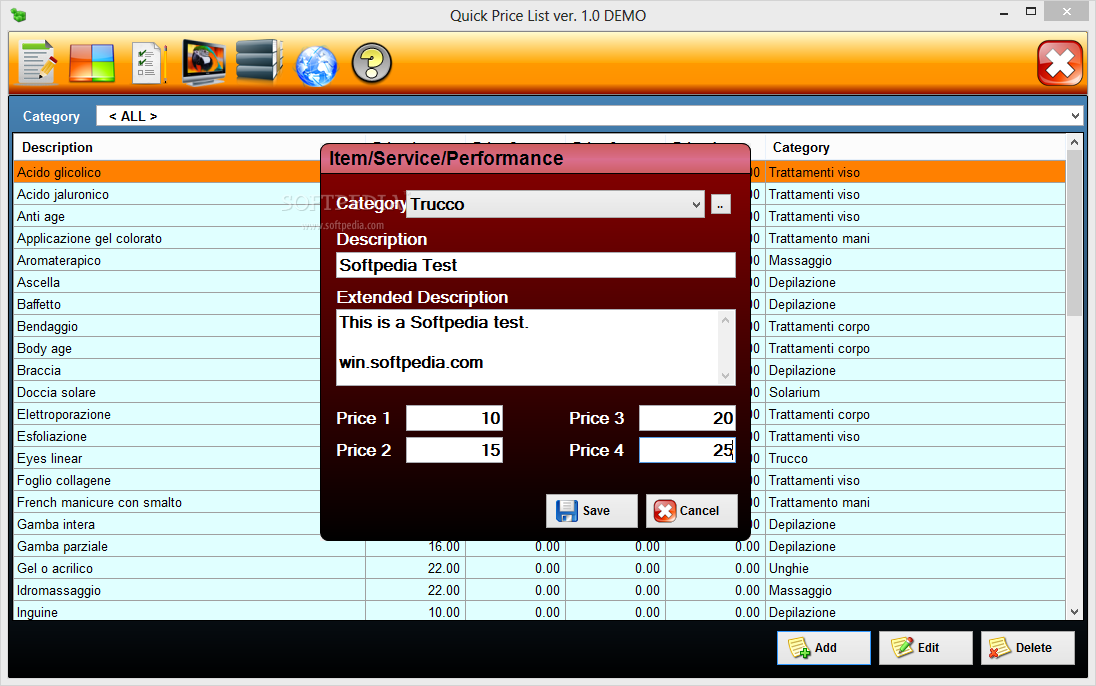Open help with the question mark icon
The image size is (1096, 686).
(371, 64)
